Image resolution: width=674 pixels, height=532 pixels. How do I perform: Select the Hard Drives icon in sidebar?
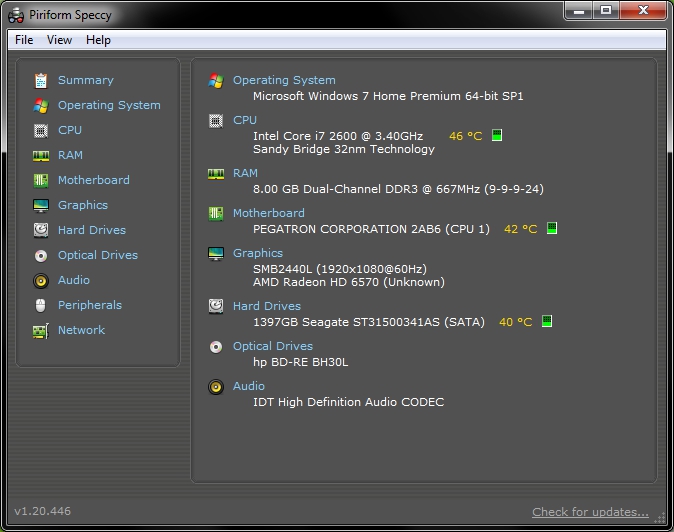point(41,230)
